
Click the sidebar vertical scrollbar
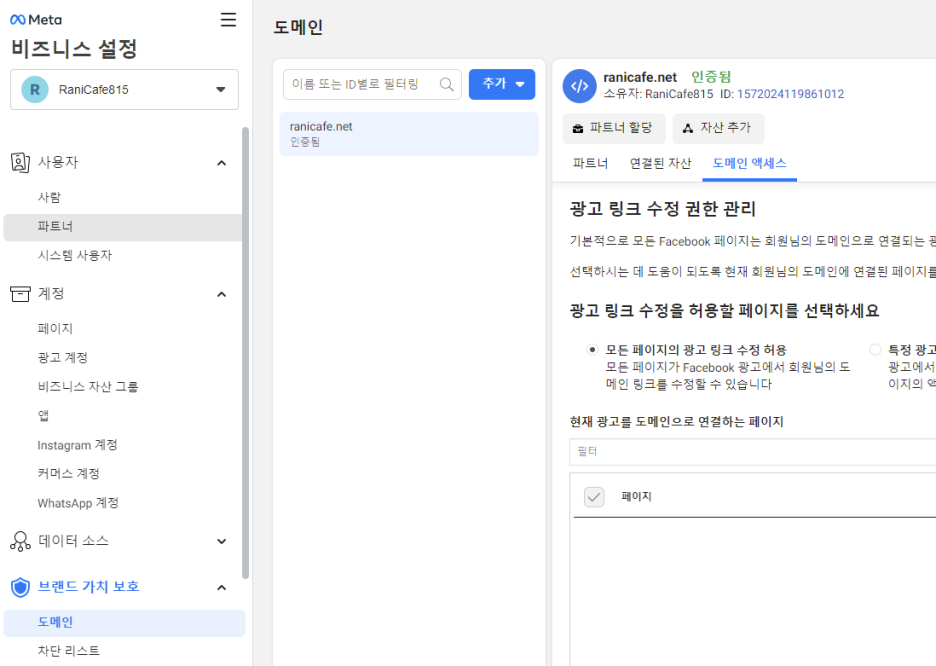[245, 352]
